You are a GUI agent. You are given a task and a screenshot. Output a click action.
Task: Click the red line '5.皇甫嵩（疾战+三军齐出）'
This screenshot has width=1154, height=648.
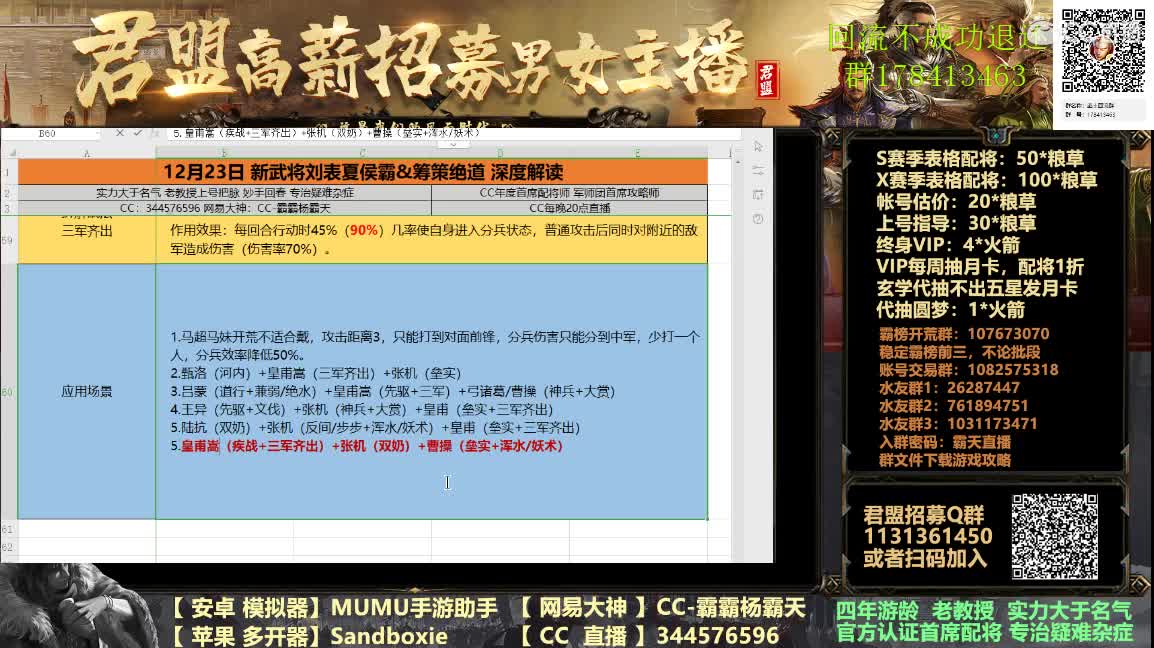367,446
